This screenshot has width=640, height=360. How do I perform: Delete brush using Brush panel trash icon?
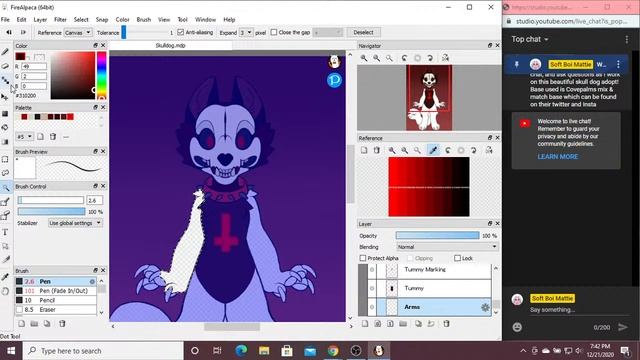click(x=62, y=324)
